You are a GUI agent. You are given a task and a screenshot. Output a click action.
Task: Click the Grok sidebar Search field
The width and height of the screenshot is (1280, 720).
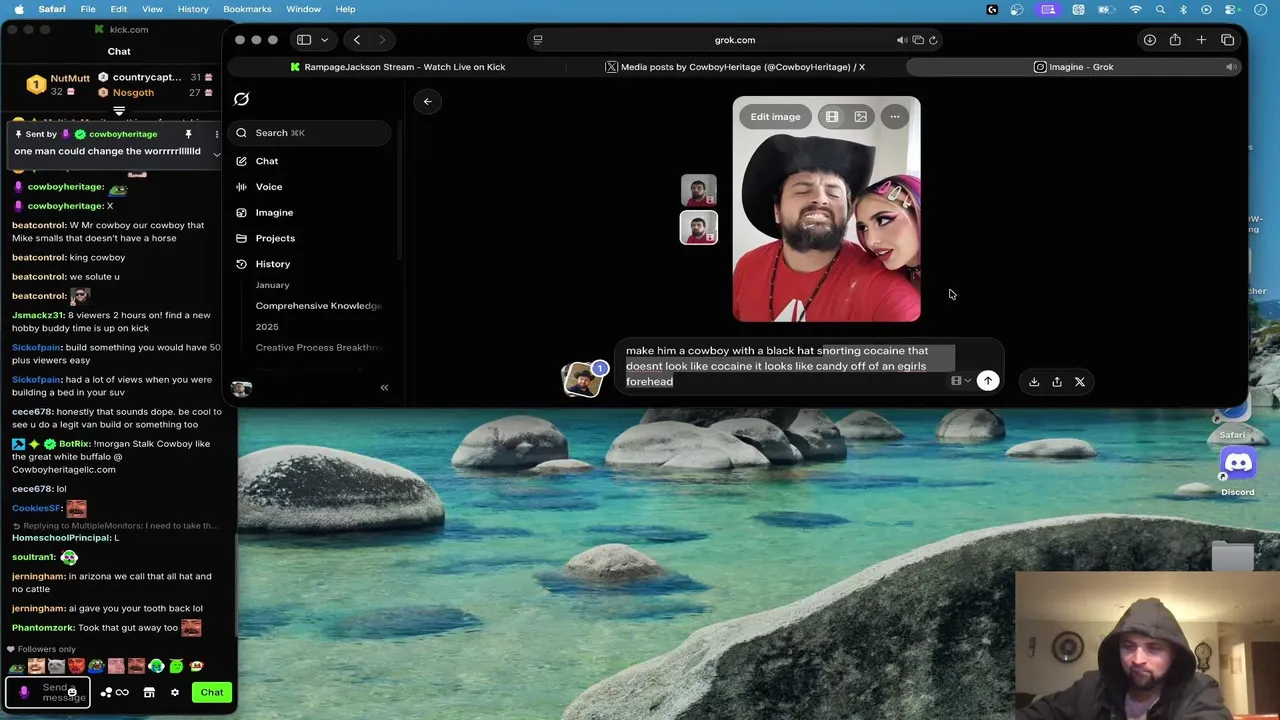(x=310, y=133)
